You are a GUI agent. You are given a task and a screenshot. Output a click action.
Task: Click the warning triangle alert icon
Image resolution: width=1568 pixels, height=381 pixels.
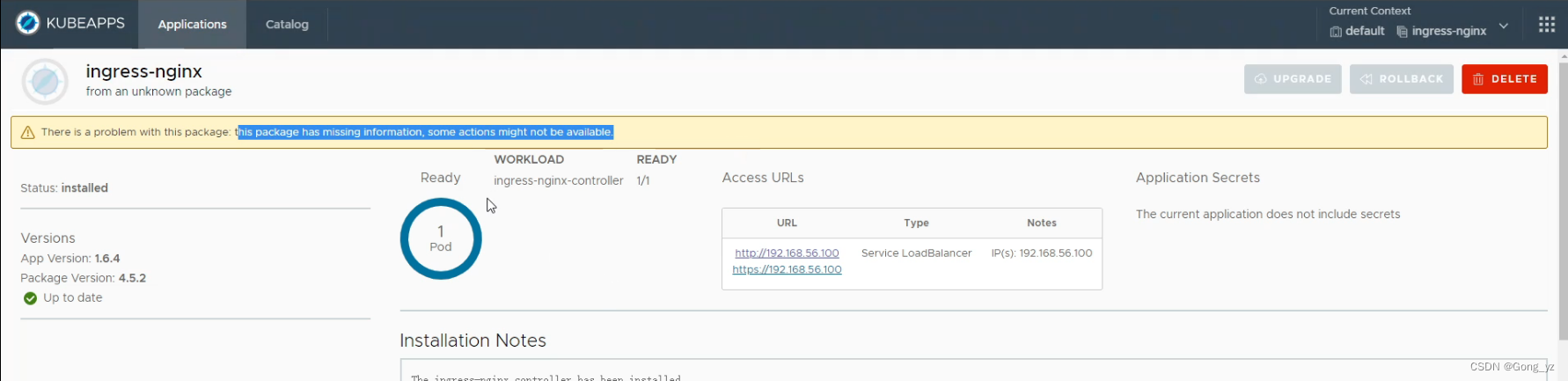coord(27,132)
